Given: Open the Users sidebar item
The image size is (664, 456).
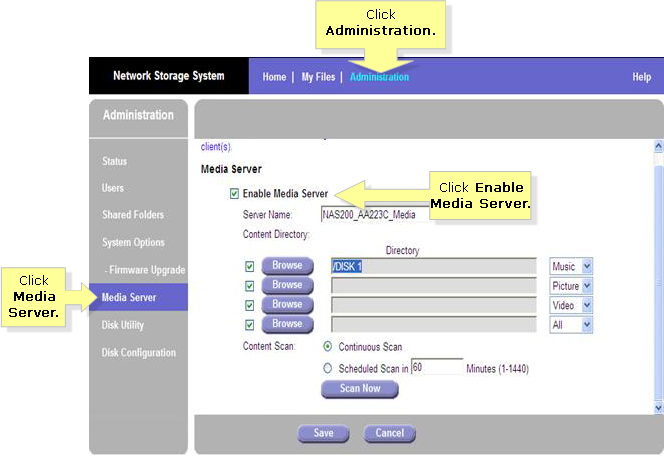Looking at the screenshot, I should 113,188.
